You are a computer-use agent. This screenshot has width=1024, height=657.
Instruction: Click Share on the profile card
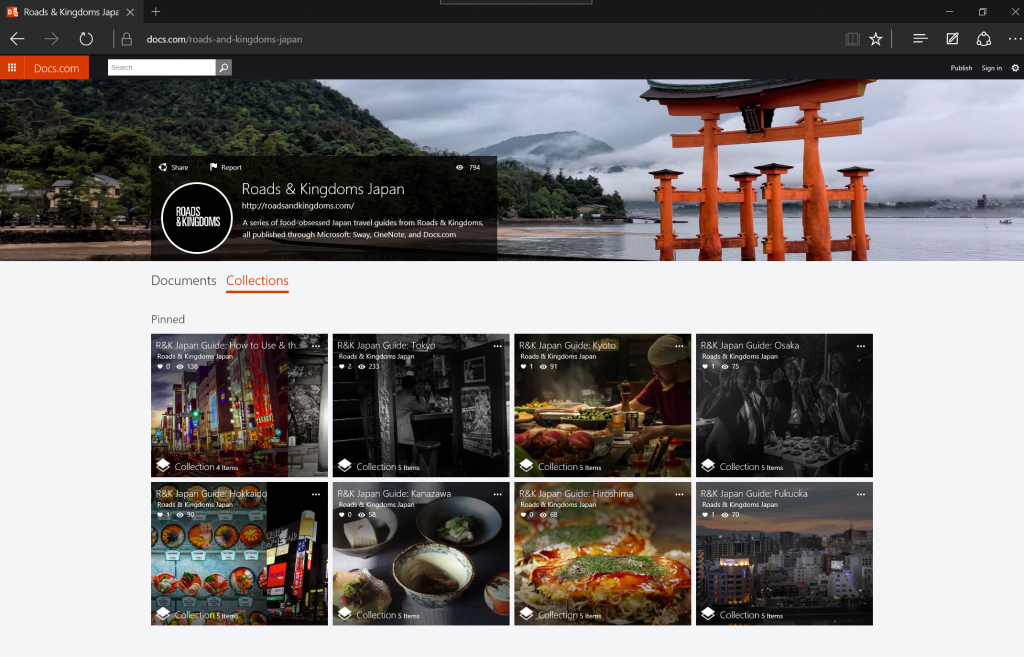click(x=173, y=168)
